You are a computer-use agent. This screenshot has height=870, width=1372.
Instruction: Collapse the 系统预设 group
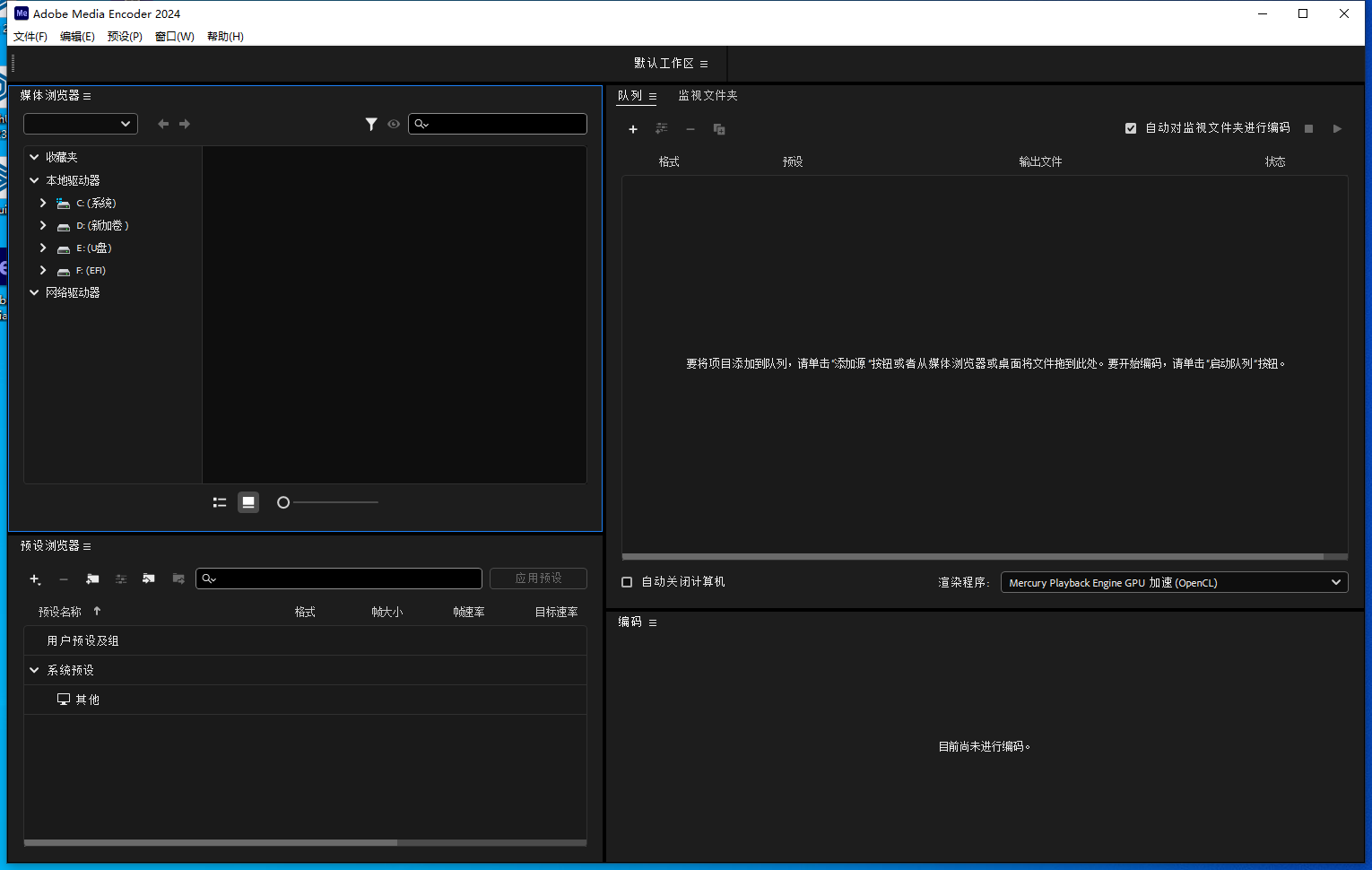click(x=34, y=670)
